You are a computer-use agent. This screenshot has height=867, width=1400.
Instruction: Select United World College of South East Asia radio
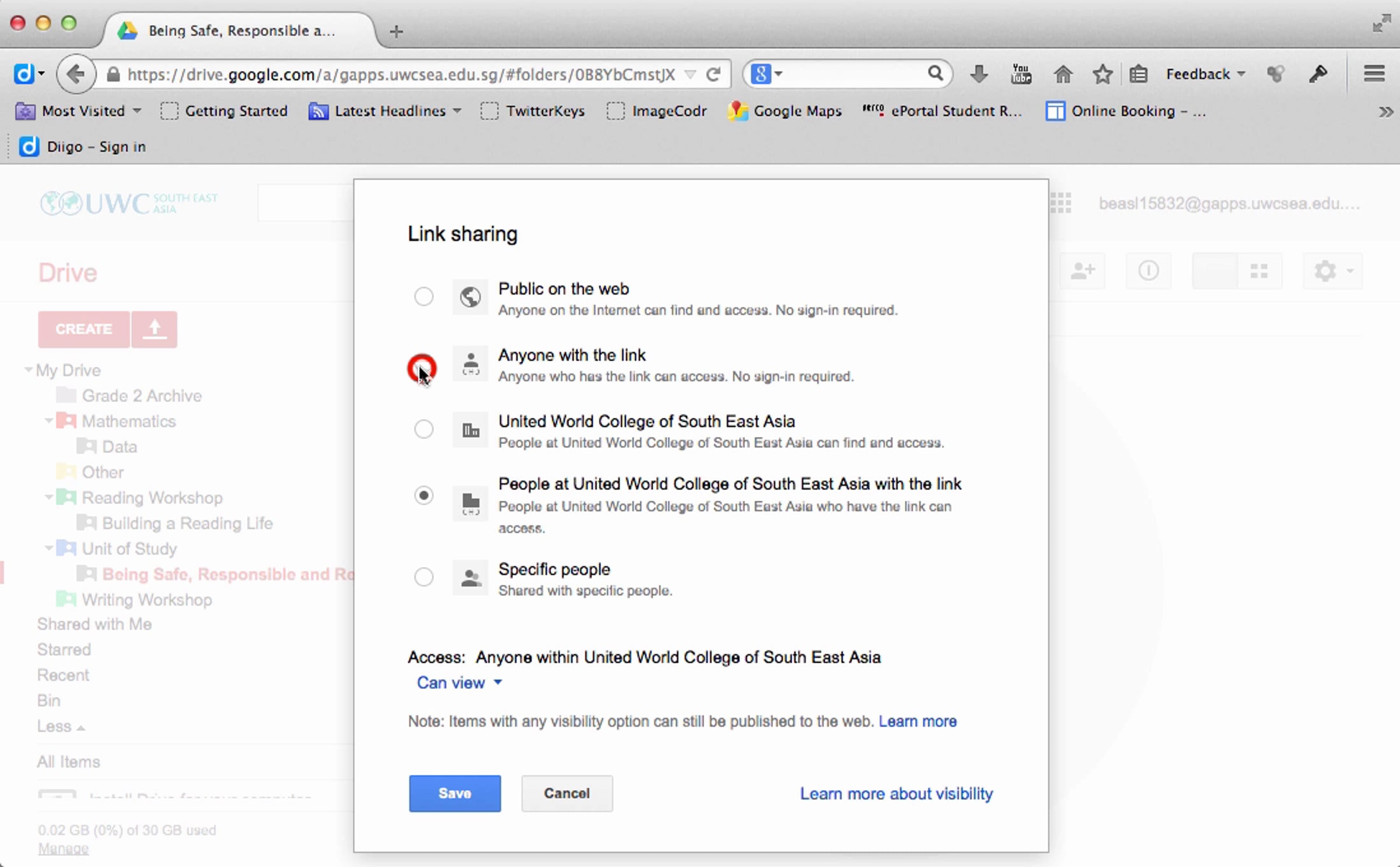[423, 429]
